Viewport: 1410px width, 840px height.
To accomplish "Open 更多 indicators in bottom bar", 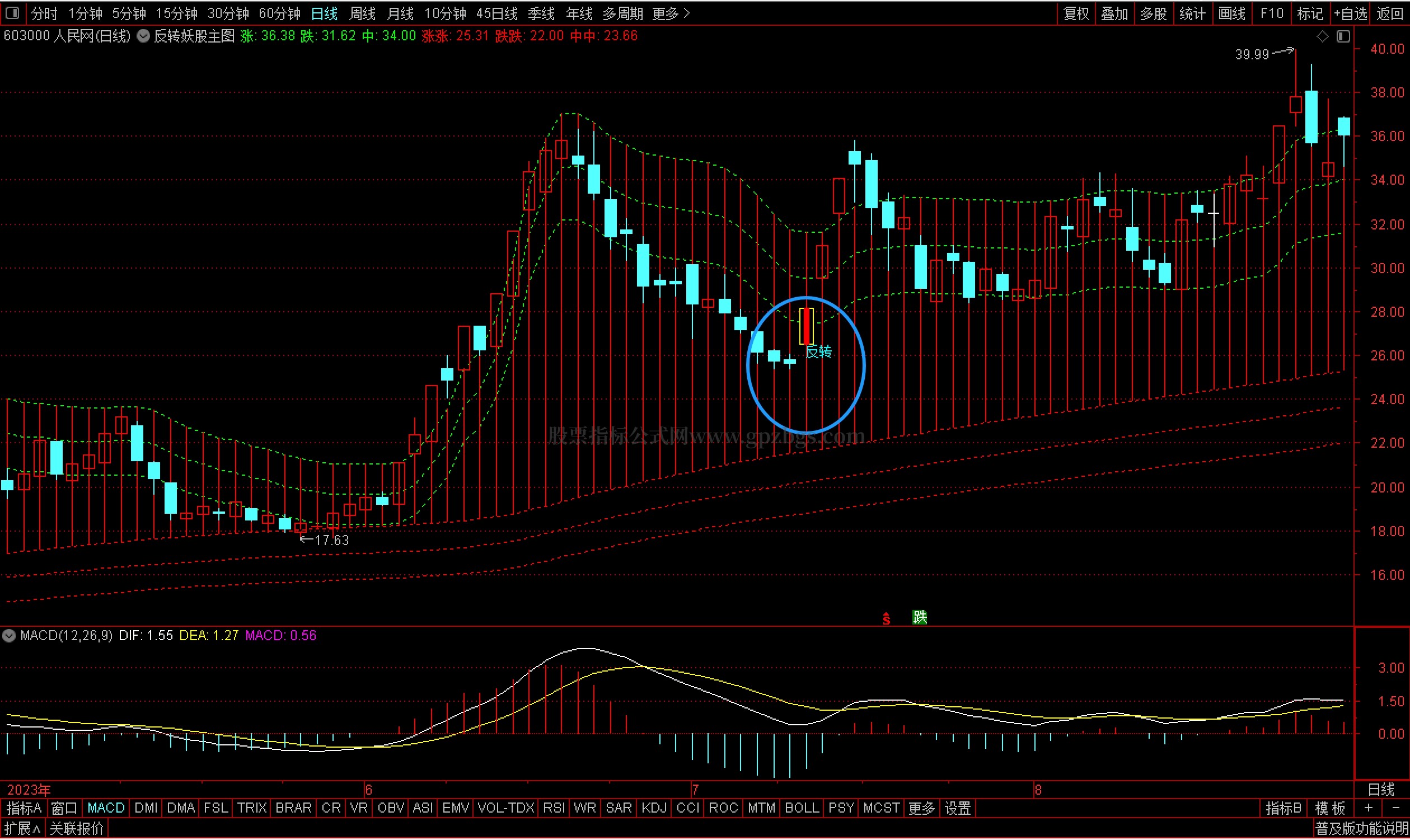I will click(921, 809).
